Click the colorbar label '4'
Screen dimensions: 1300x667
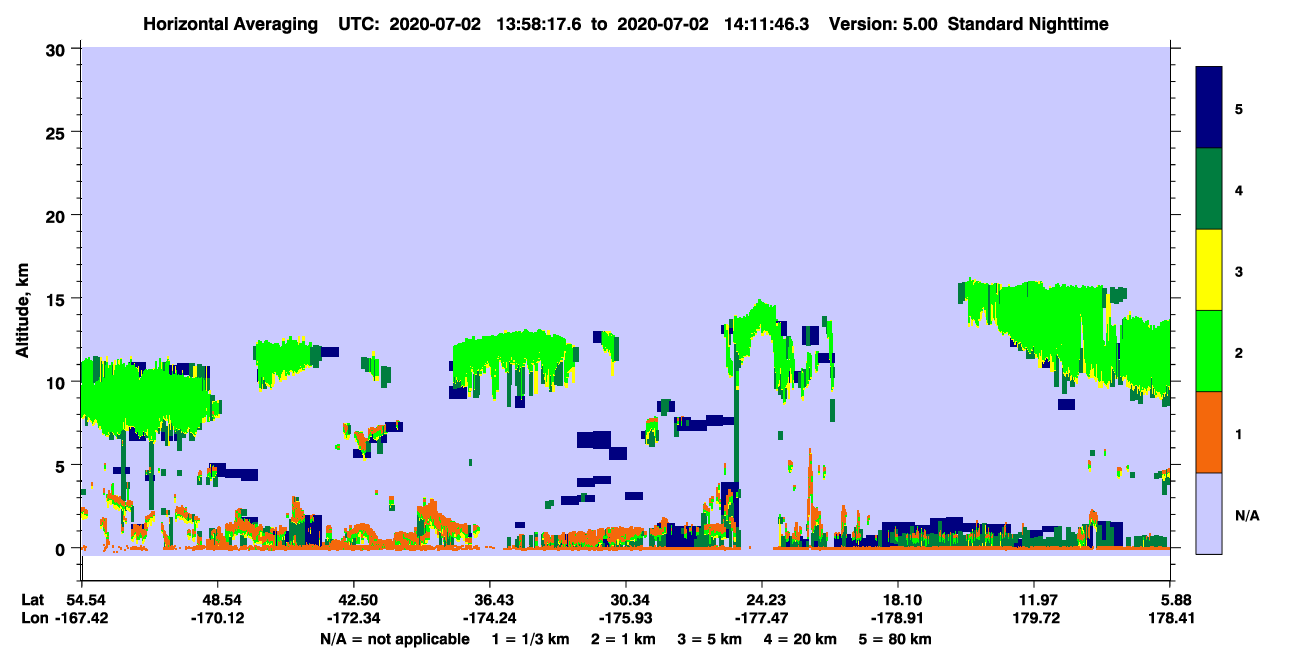tap(1238, 189)
